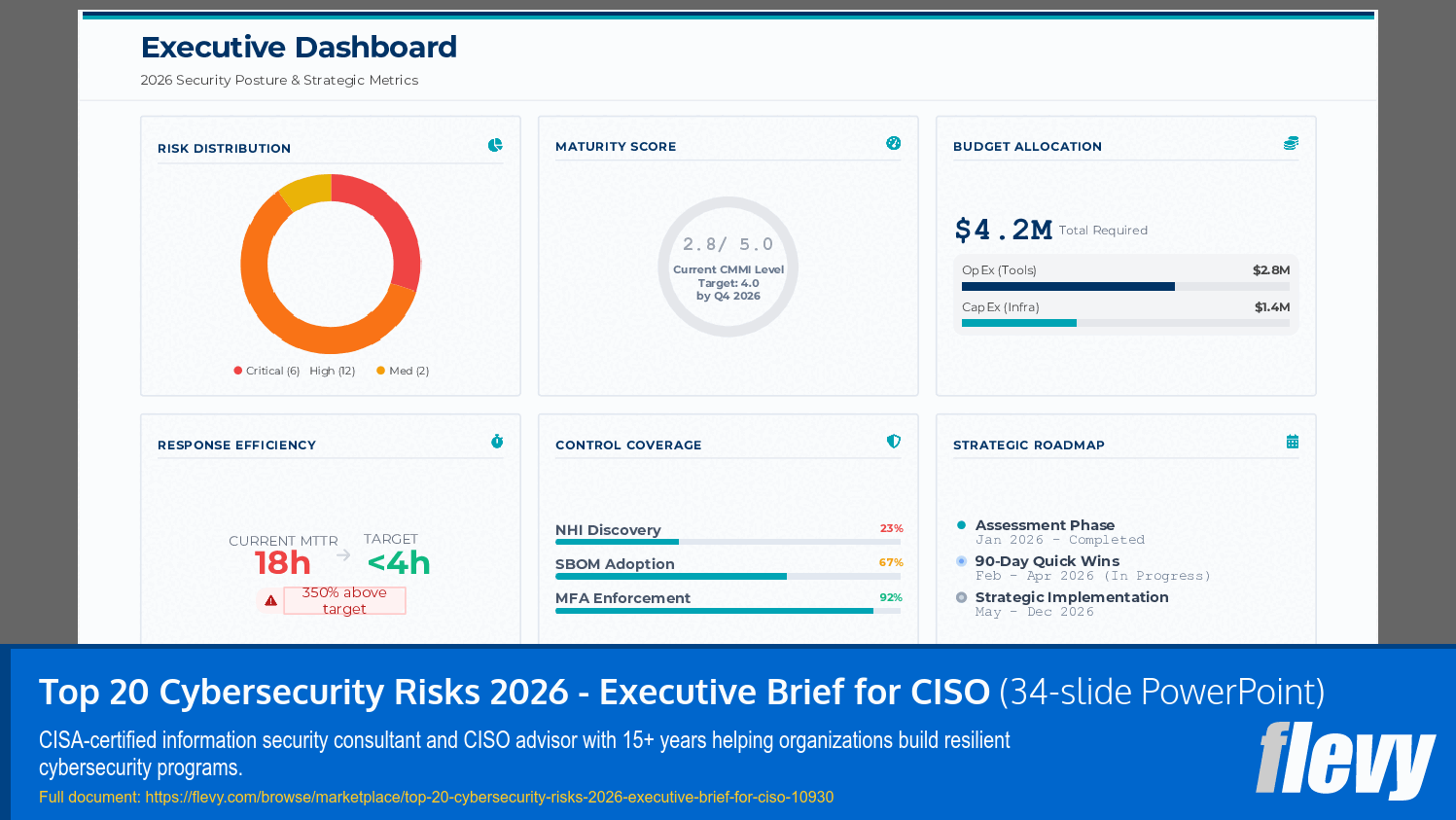Click the stopwatch icon on Response Efficiency panel
The width and height of the screenshot is (1456, 820).
pyautogui.click(x=496, y=440)
